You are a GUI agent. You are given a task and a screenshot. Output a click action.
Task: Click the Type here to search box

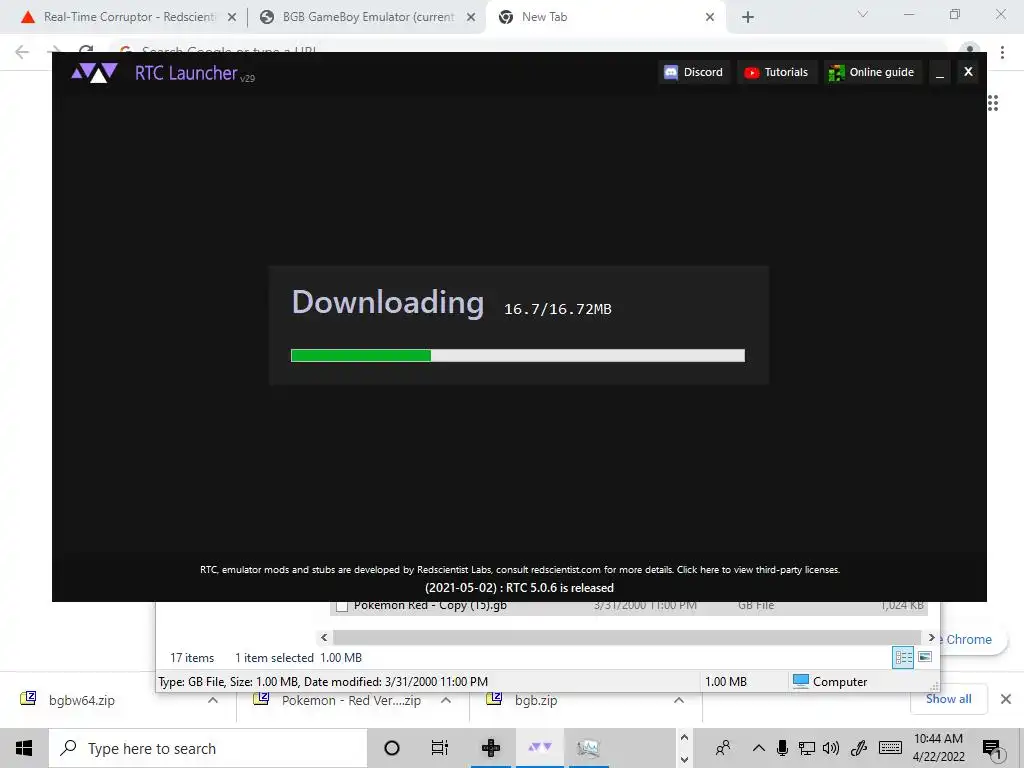point(208,748)
